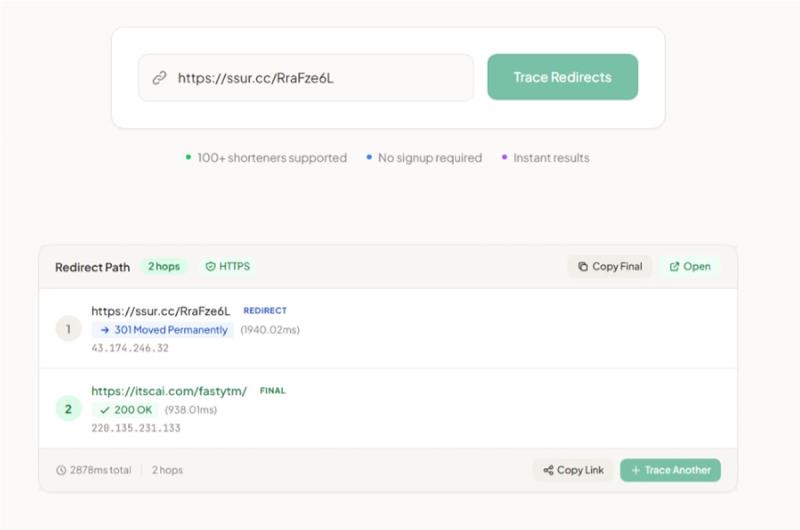The image size is (800, 530).
Task: Focus the URL input containing ssur.cc/RraFze6L
Action: coord(306,78)
